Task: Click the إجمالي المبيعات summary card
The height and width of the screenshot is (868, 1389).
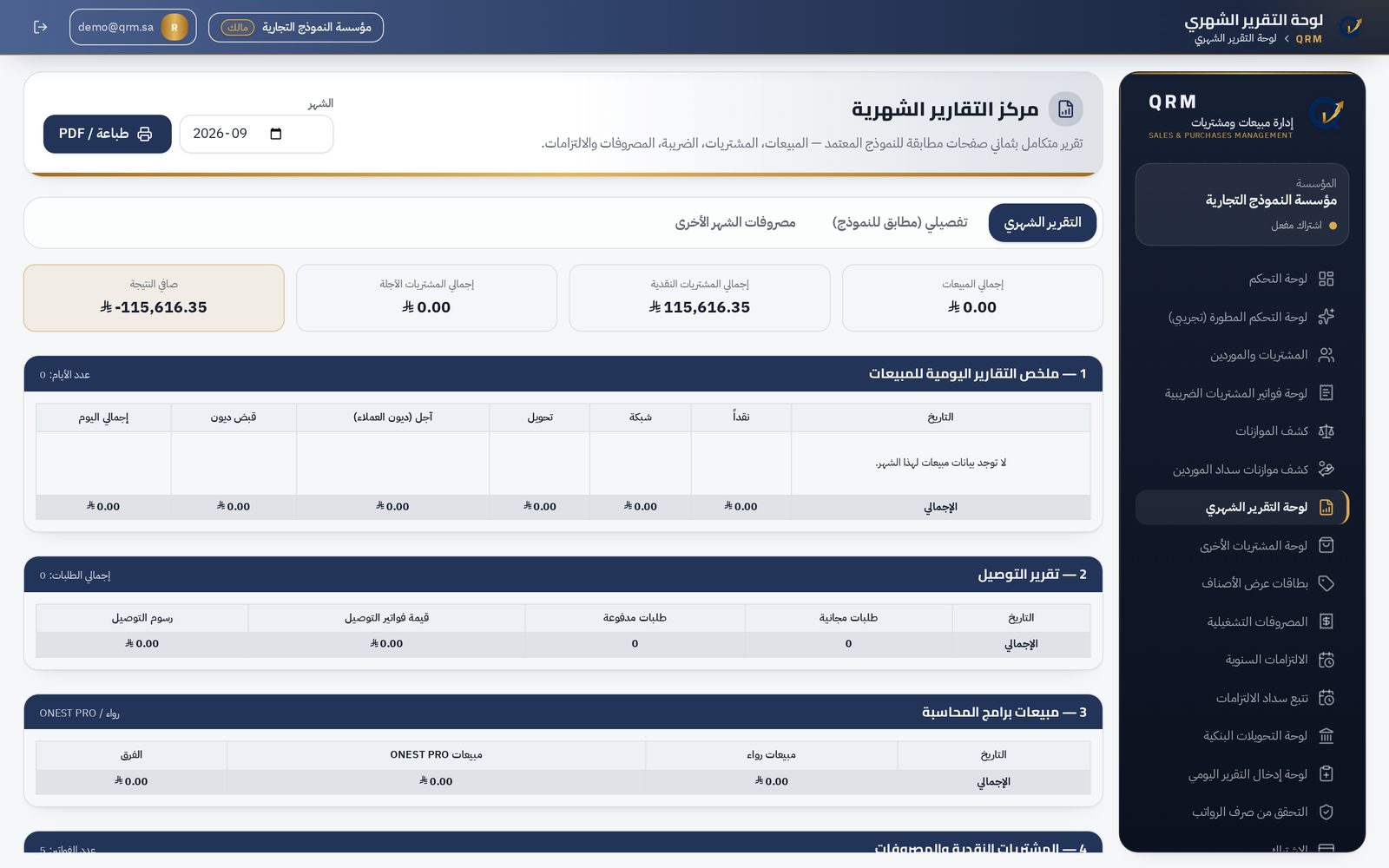Action: click(x=972, y=298)
